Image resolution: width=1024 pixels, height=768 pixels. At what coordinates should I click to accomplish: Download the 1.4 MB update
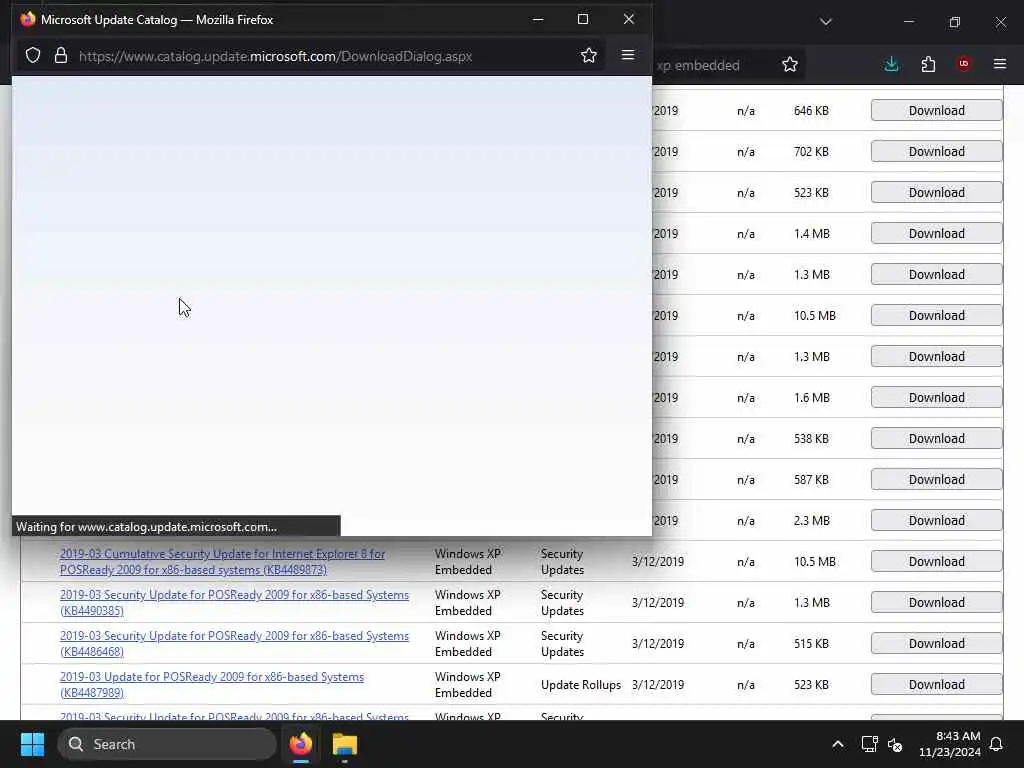pyautogui.click(x=936, y=234)
